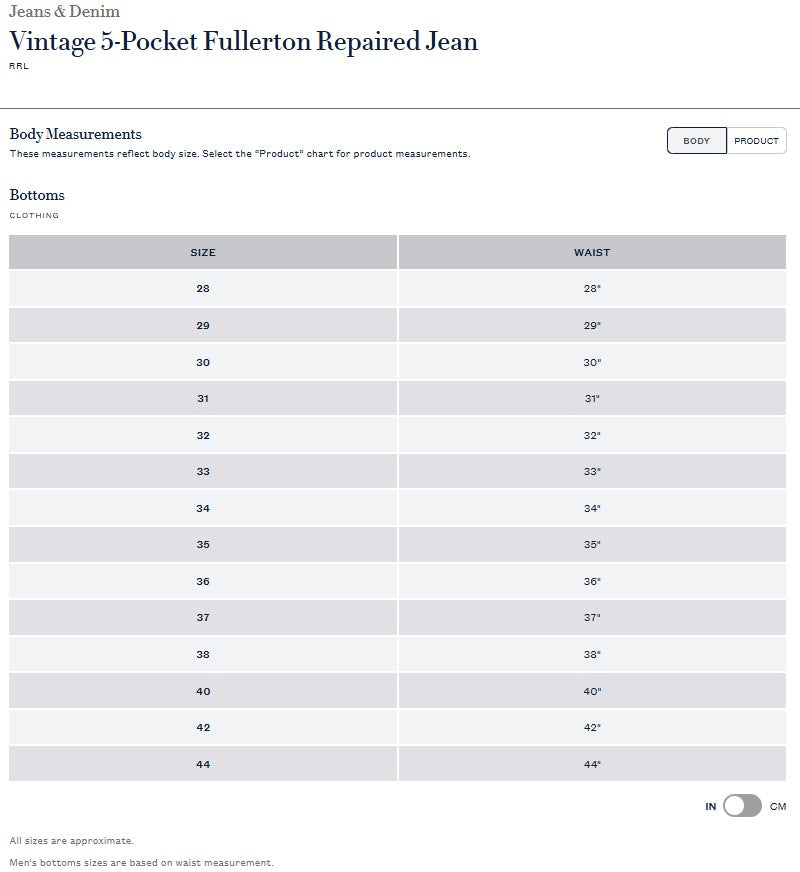Image resolution: width=800 pixels, height=872 pixels.
Task: Click the IN unit label
Action: 710,806
